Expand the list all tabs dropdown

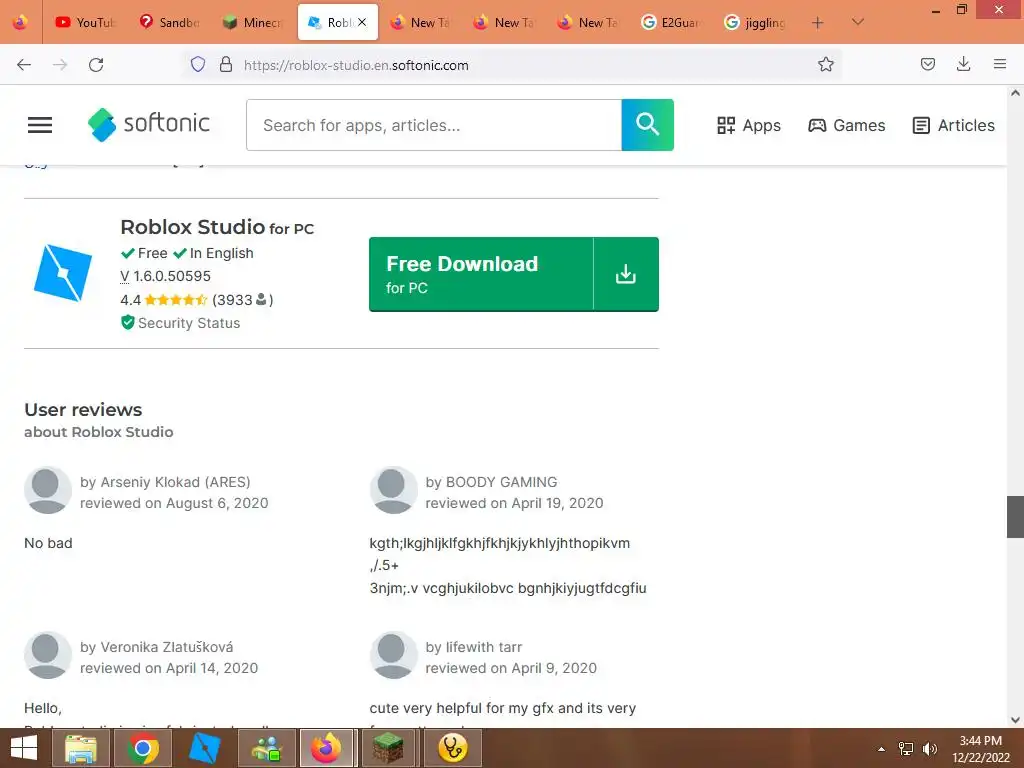coord(857,22)
